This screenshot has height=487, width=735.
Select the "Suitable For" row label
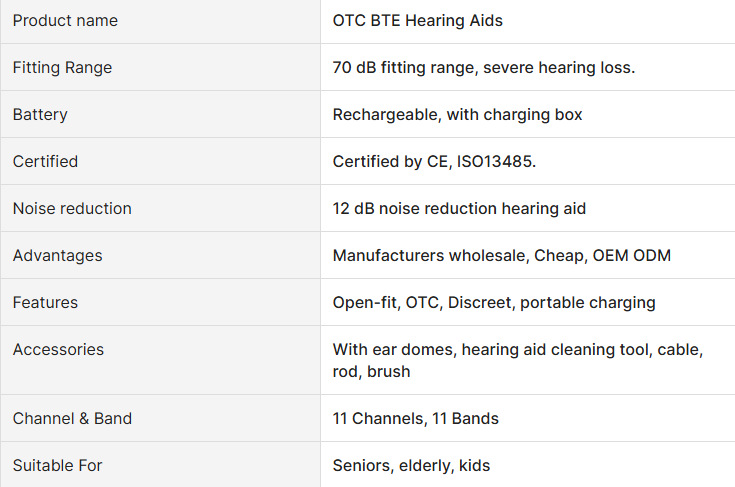[57, 466]
